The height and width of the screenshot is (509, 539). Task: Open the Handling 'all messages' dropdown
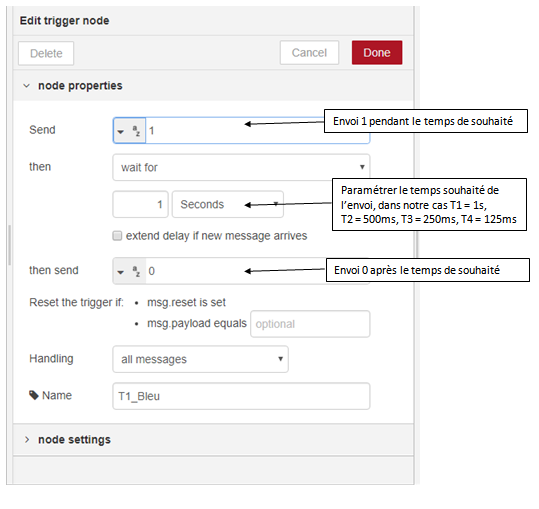pos(200,359)
